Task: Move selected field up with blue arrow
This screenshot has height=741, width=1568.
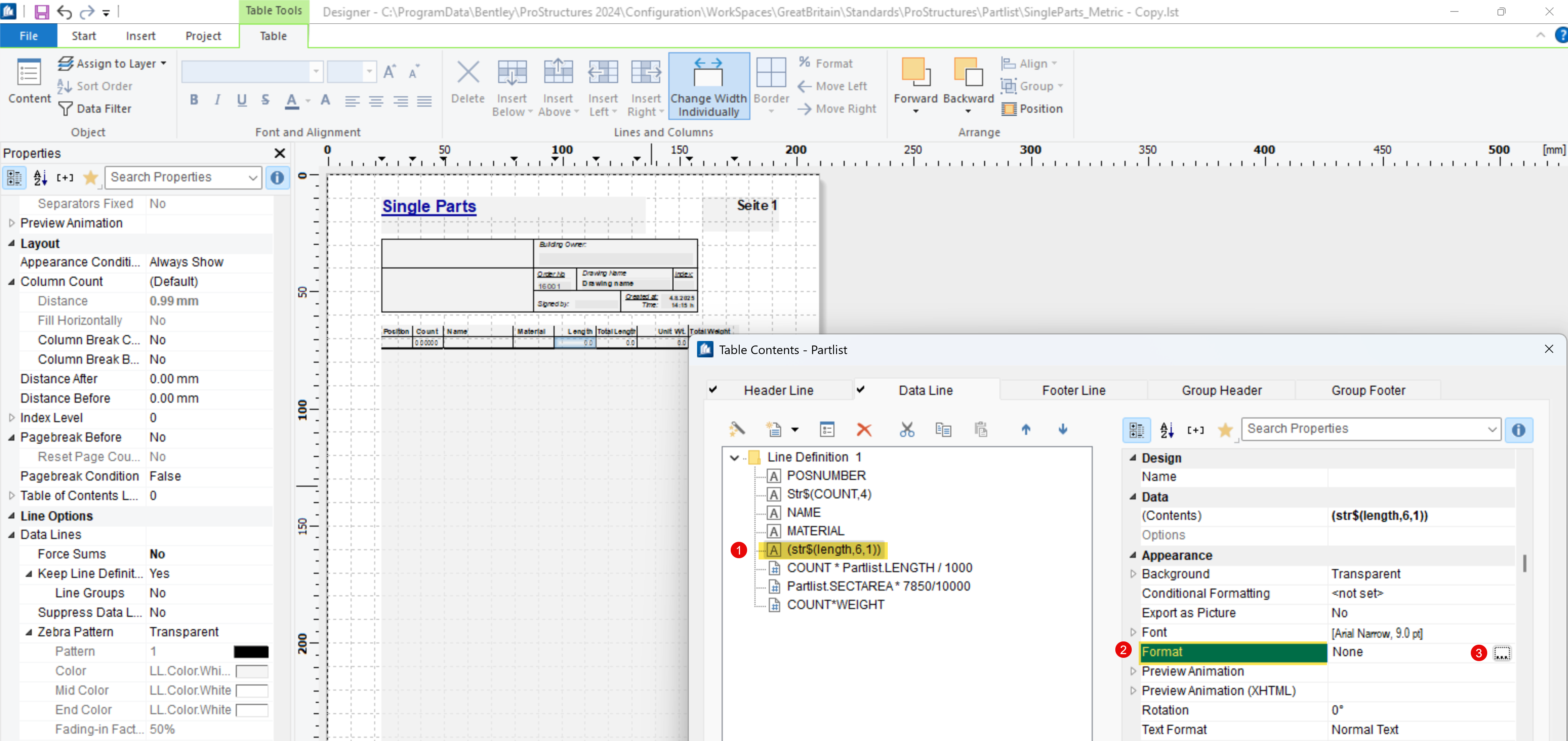Action: click(1026, 430)
